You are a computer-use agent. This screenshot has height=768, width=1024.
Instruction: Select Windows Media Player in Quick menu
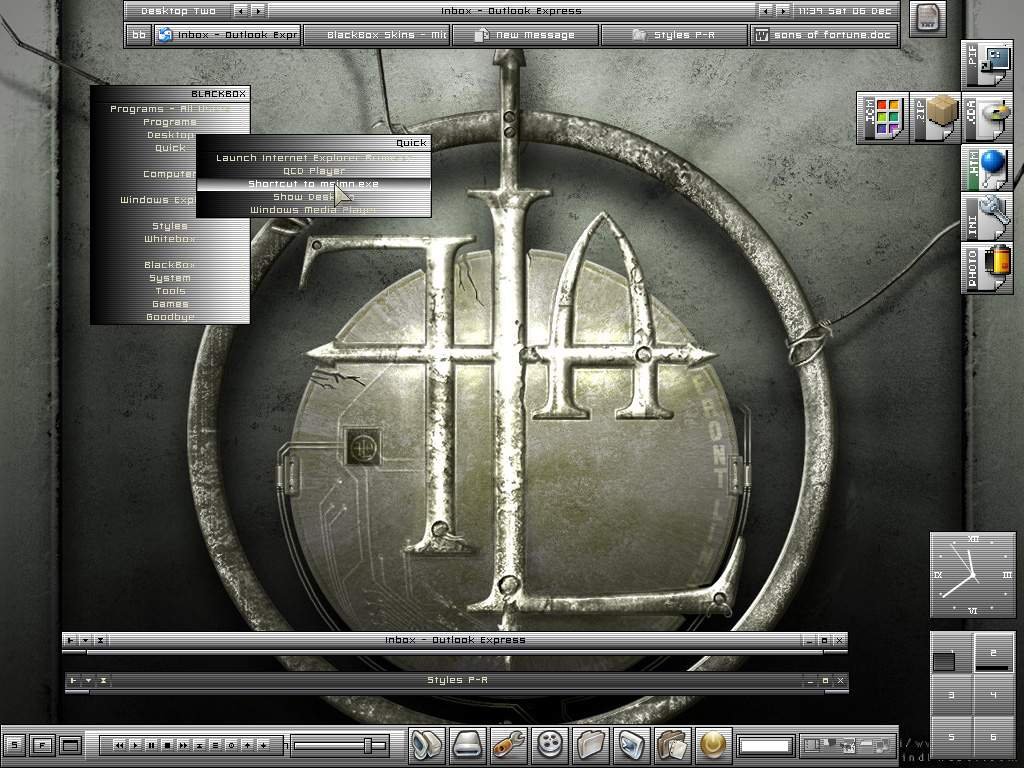313,210
